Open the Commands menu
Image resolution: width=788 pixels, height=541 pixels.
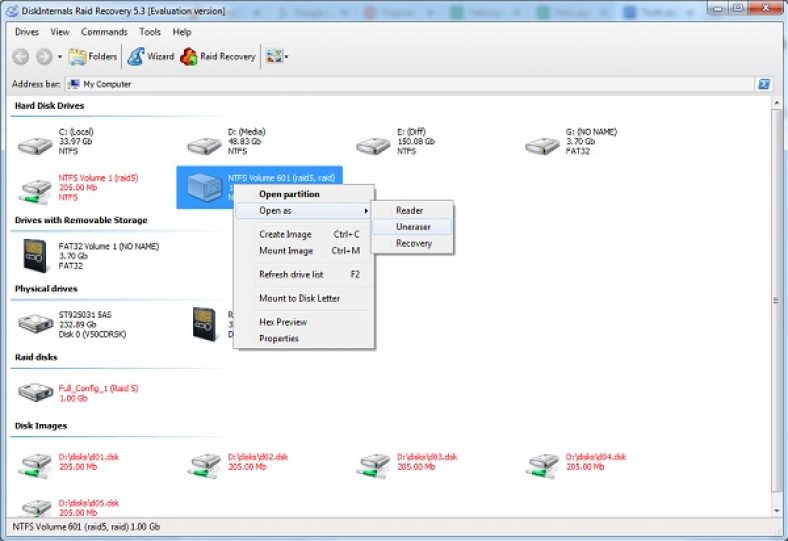(104, 32)
